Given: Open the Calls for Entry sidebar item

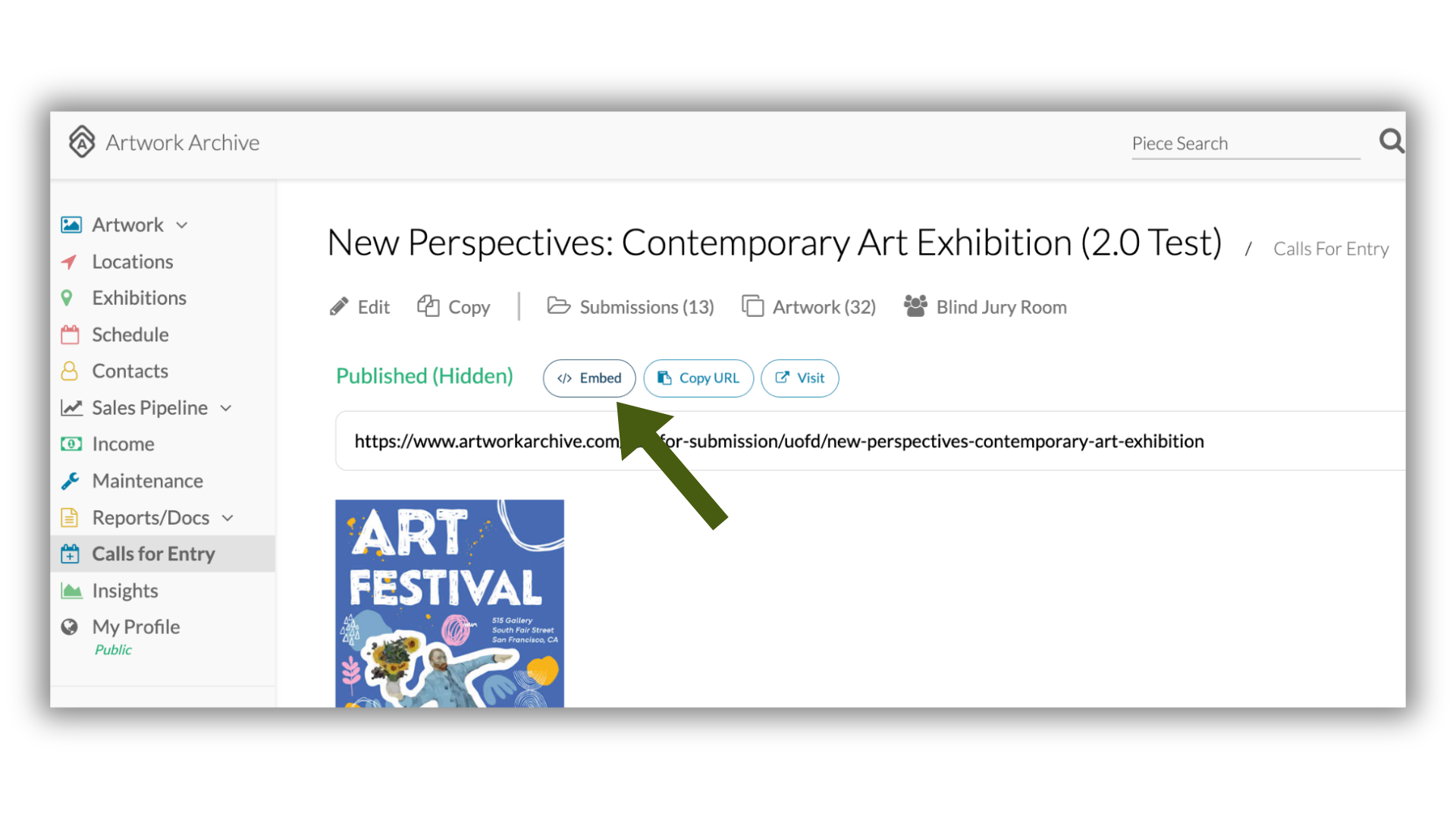Looking at the screenshot, I should pos(162,554).
